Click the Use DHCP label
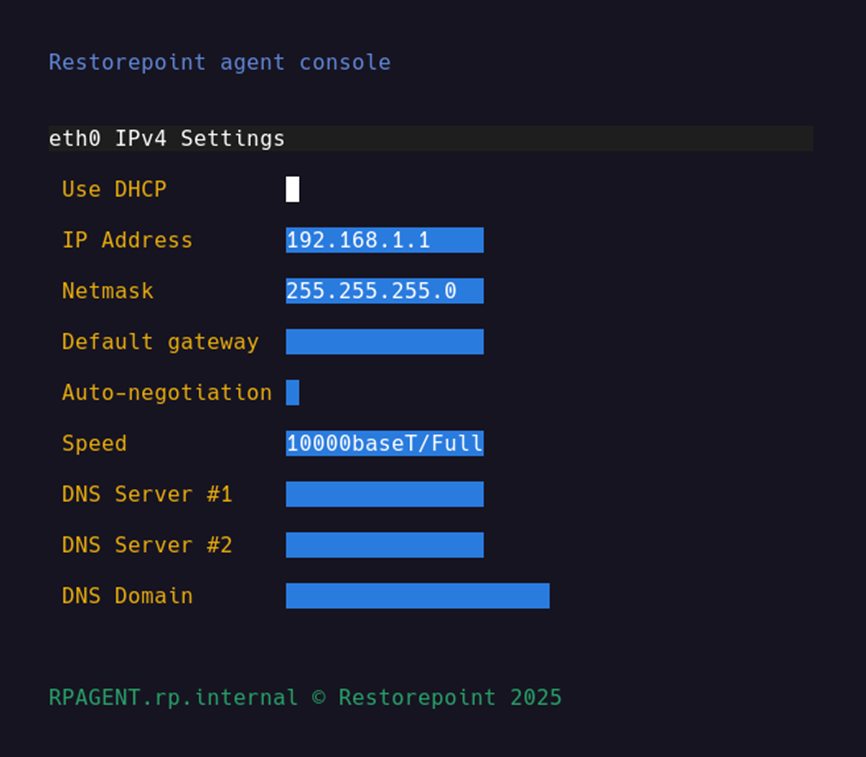 [114, 189]
